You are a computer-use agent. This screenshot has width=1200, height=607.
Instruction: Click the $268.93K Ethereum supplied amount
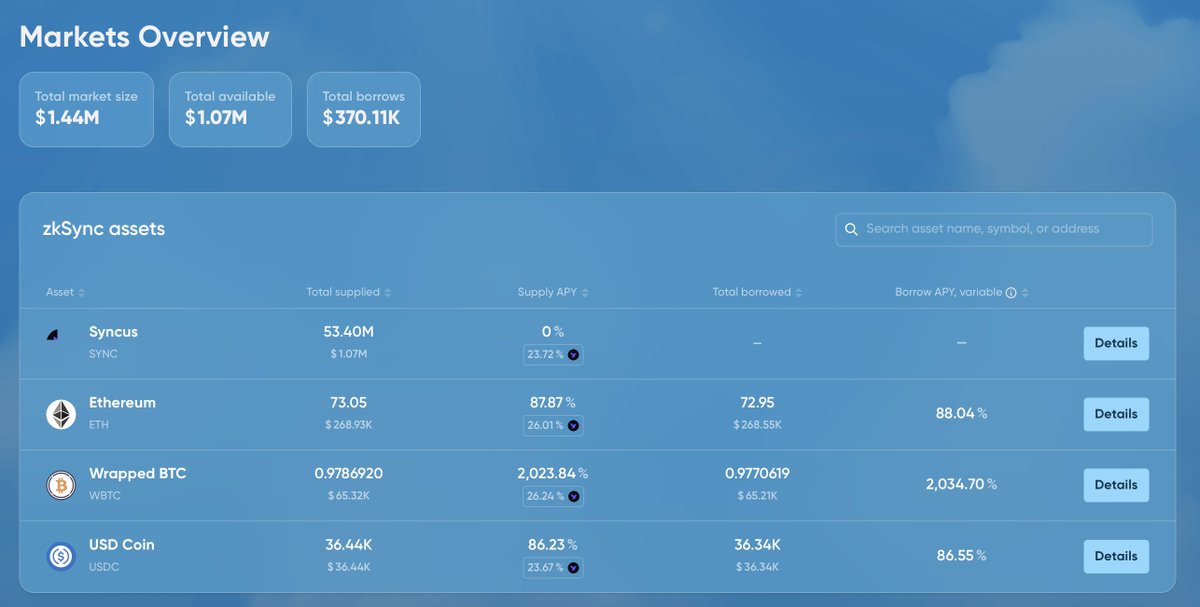tap(349, 425)
